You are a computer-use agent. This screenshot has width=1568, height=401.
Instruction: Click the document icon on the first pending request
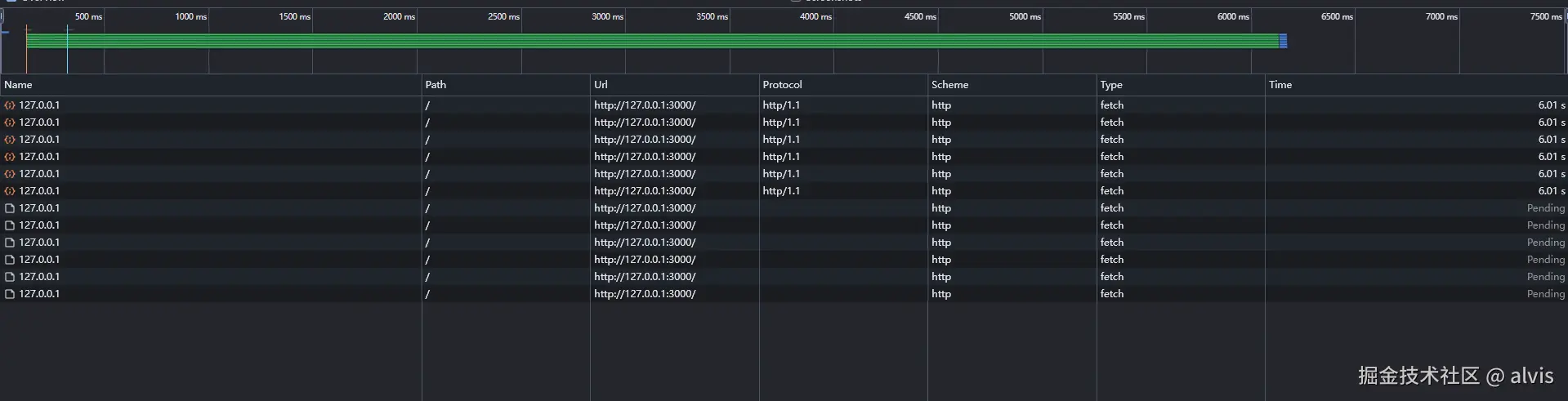point(10,208)
